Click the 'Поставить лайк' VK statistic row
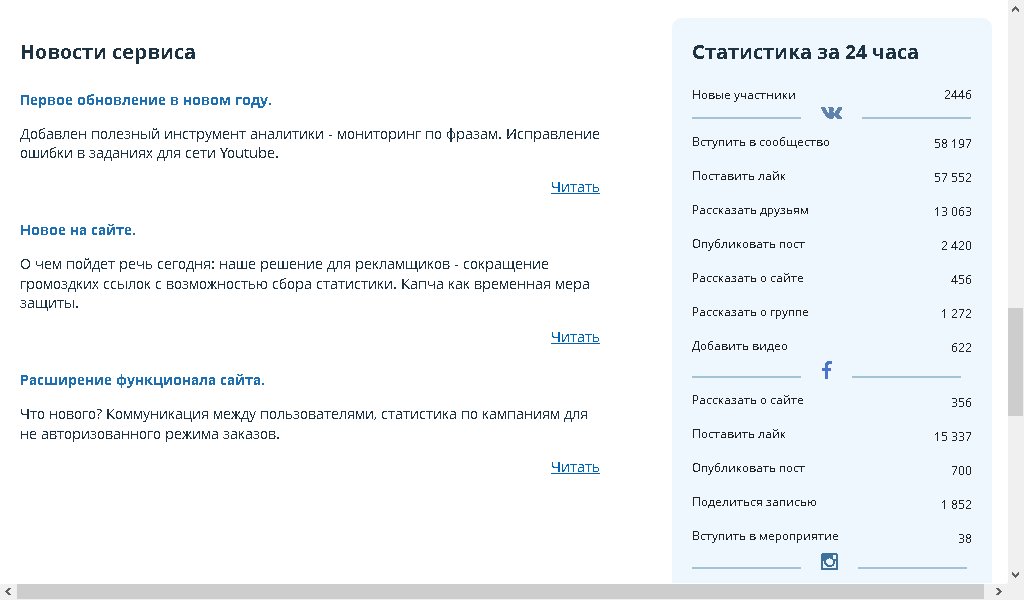 tap(738, 176)
